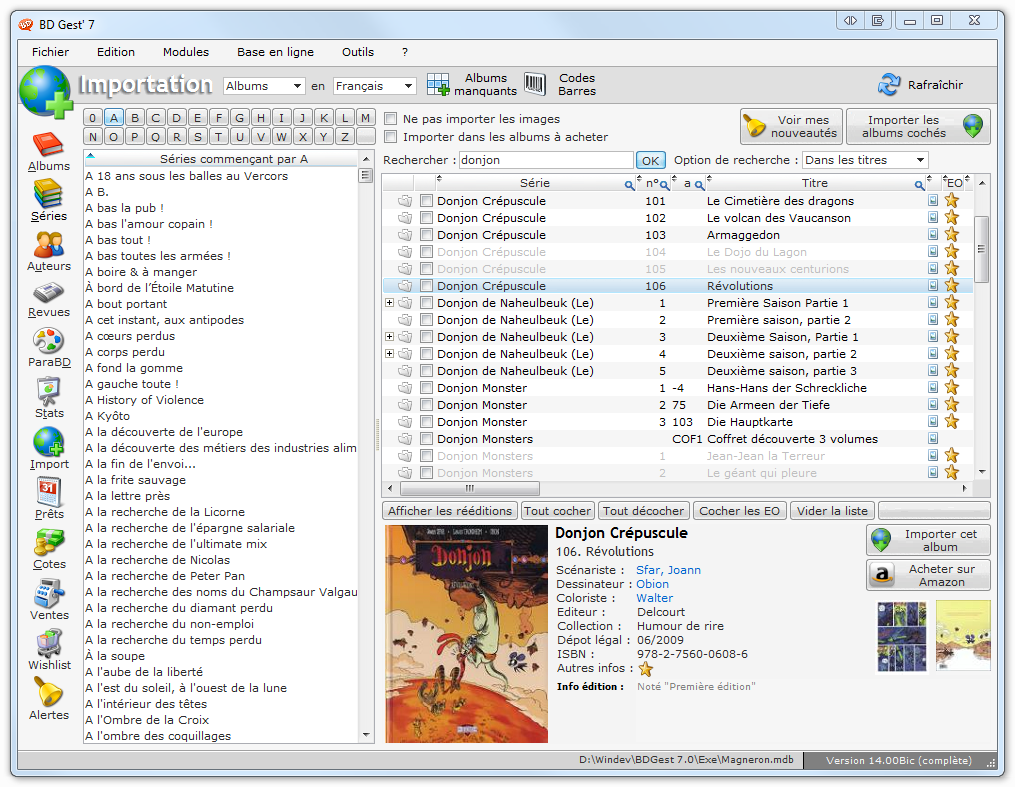The height and width of the screenshot is (787, 1015).
Task: Open the Outils menu
Action: tap(358, 52)
